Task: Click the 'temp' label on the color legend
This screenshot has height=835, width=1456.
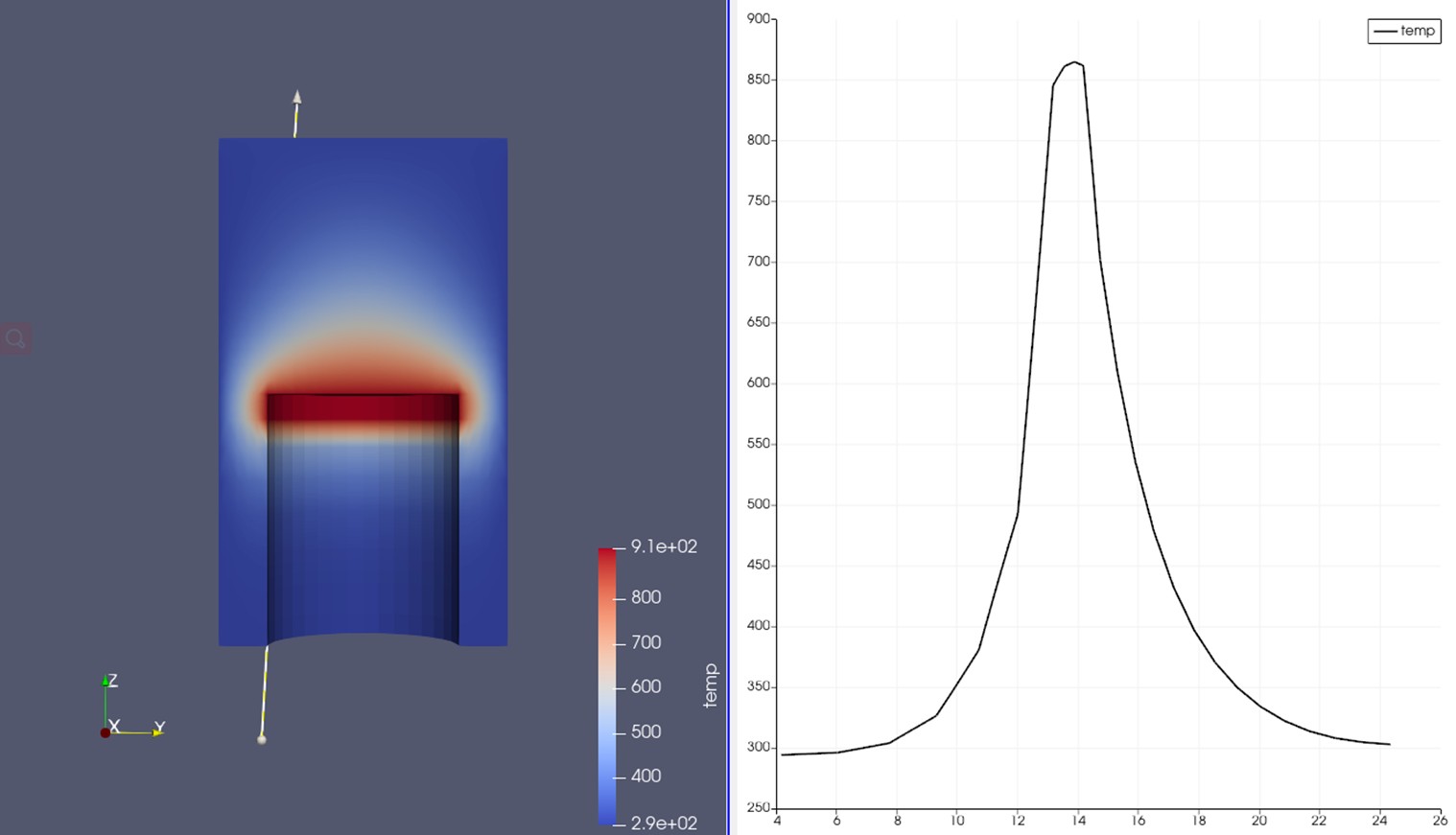Action: (710, 684)
